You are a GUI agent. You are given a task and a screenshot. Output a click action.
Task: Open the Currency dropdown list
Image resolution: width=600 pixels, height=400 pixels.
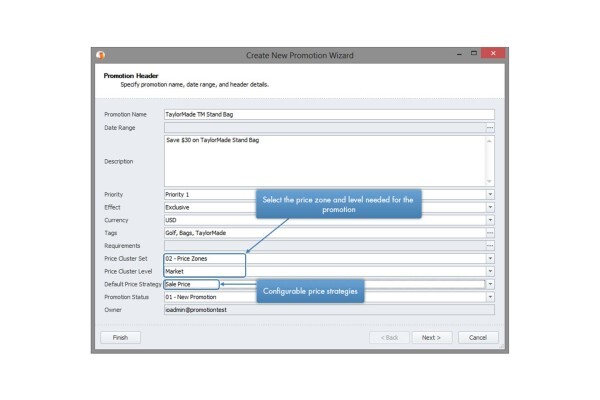pyautogui.click(x=490, y=220)
